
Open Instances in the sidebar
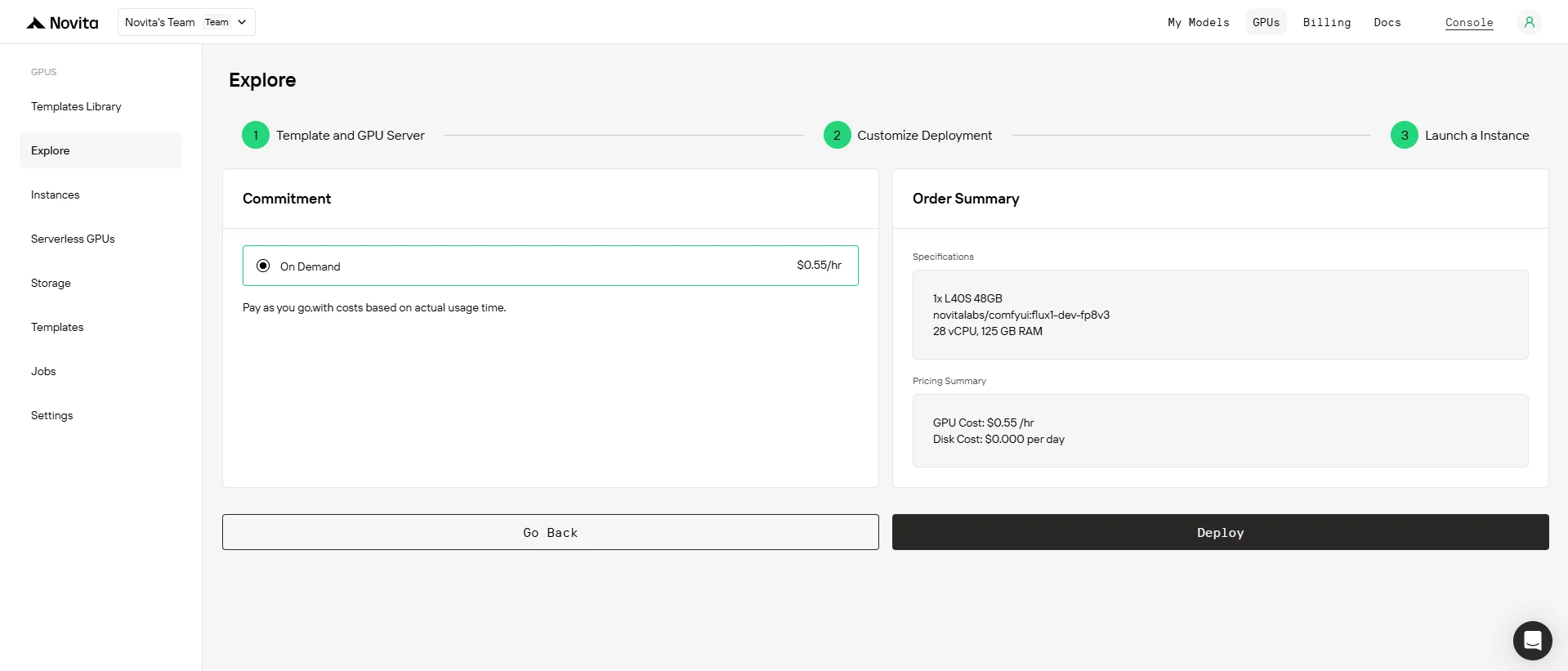click(101, 195)
